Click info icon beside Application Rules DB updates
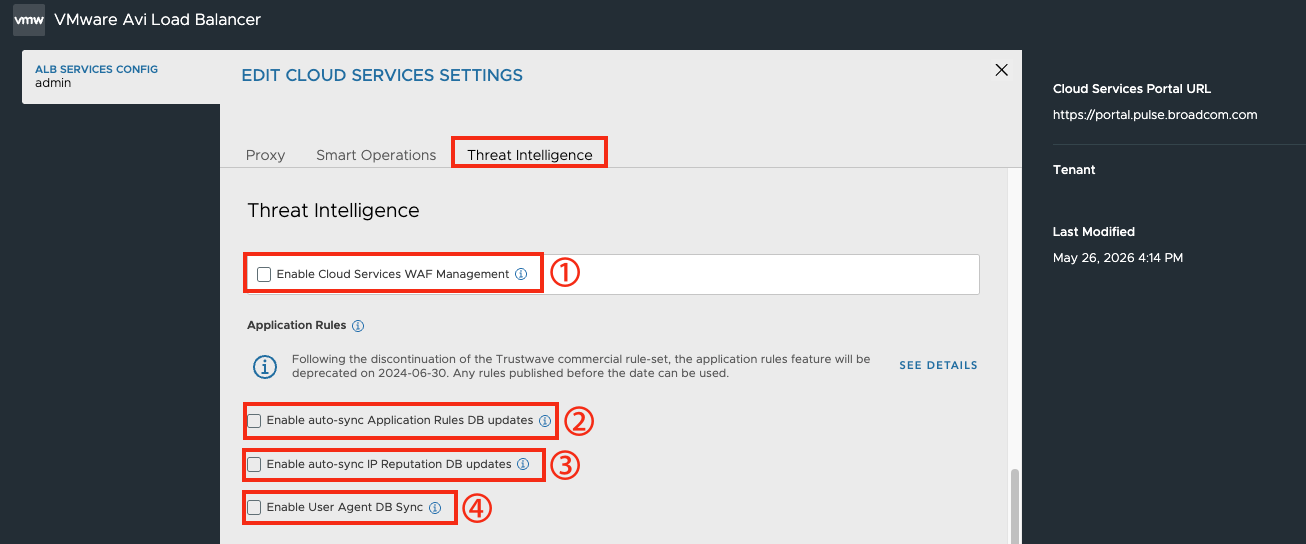 click(x=545, y=421)
